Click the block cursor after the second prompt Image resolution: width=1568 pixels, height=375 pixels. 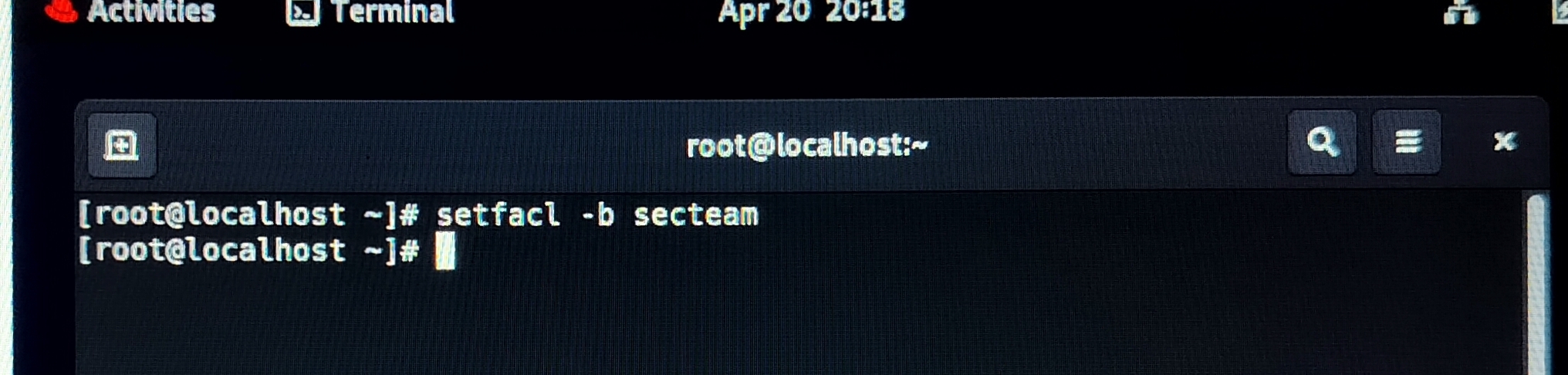(x=445, y=252)
